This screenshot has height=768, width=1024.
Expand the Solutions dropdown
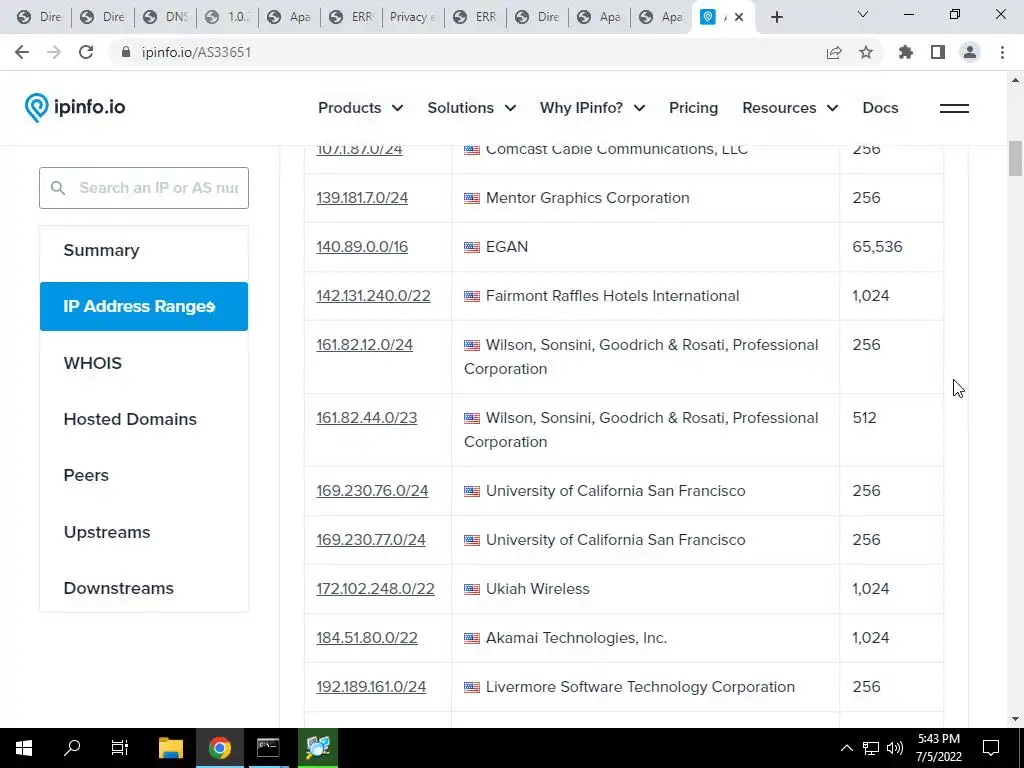click(472, 108)
